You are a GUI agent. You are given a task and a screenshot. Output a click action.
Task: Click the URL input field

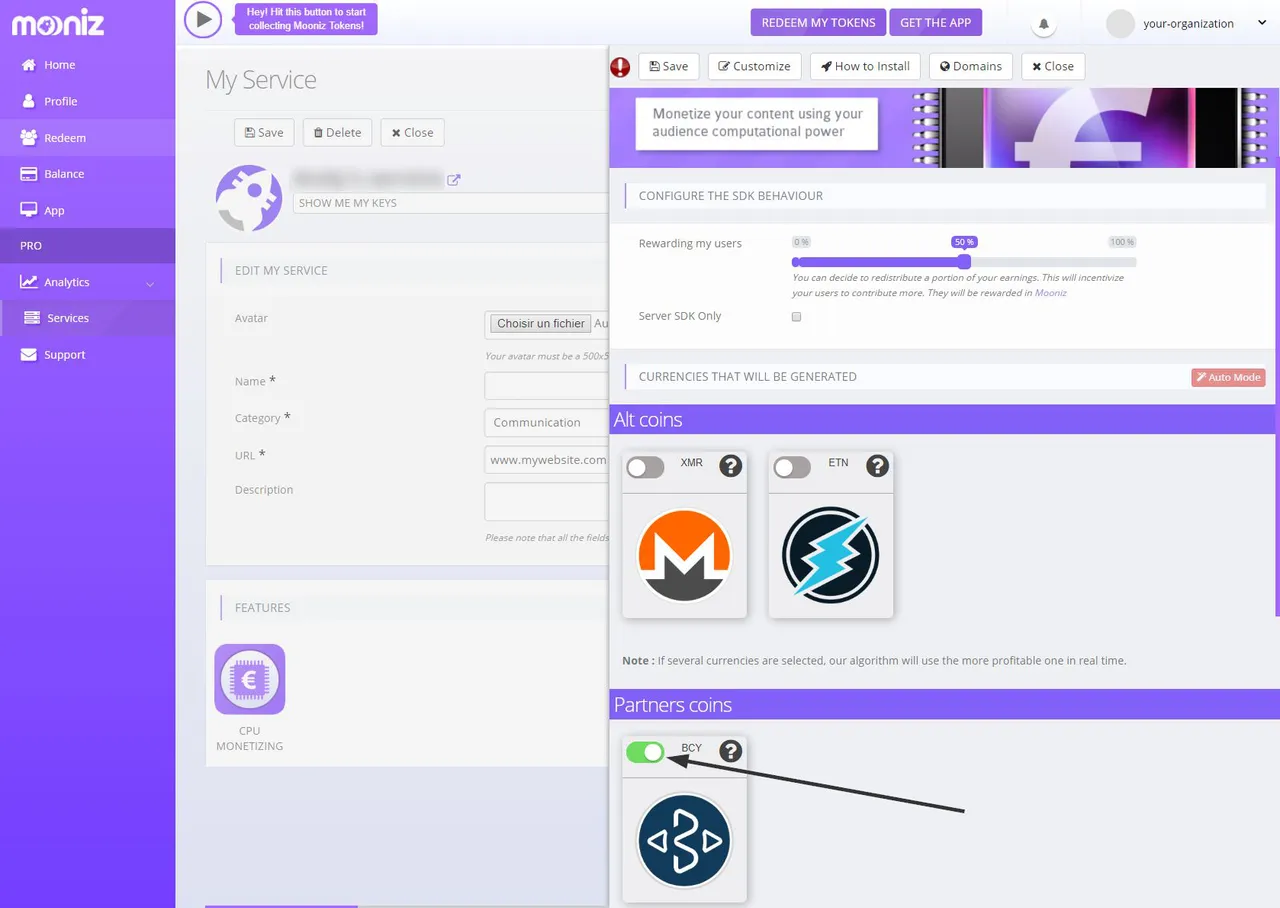[x=546, y=460]
